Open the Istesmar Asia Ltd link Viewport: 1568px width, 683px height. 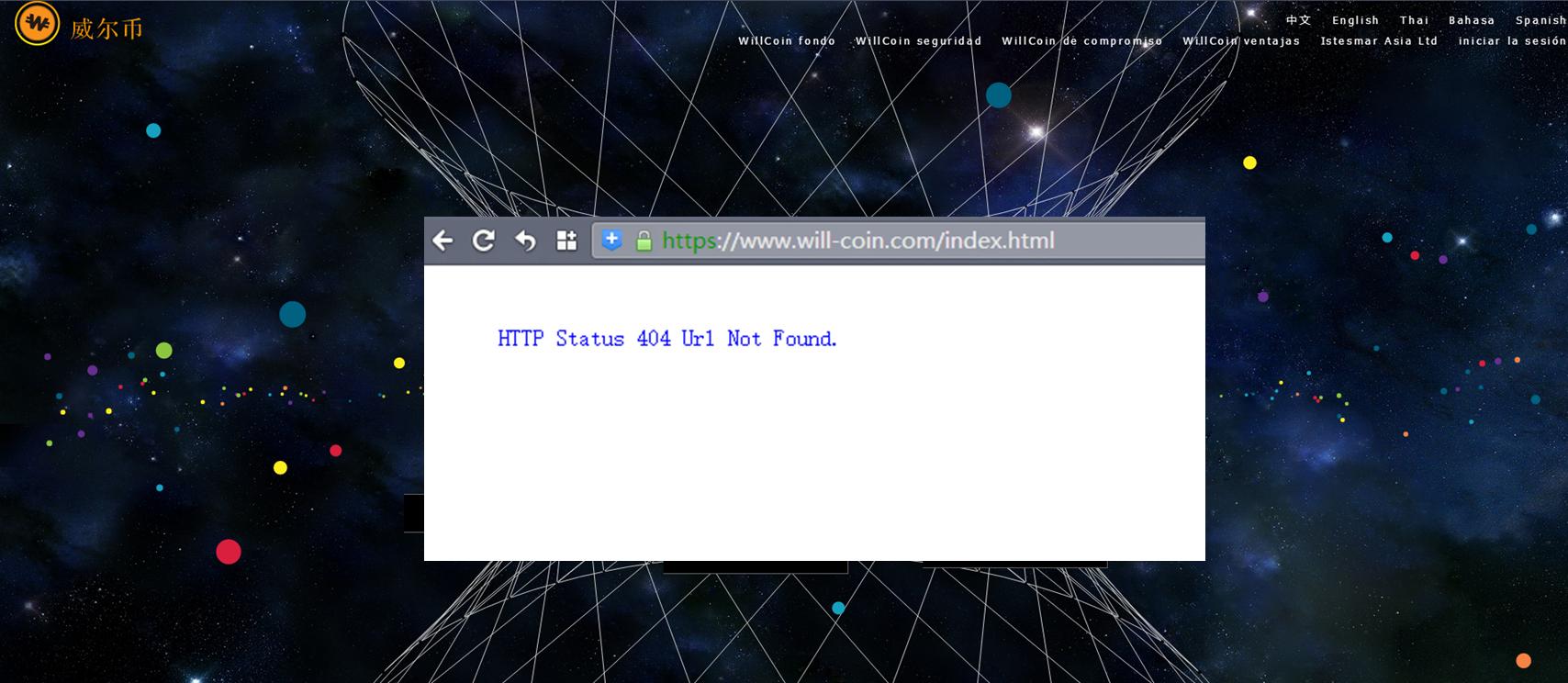coord(1379,41)
